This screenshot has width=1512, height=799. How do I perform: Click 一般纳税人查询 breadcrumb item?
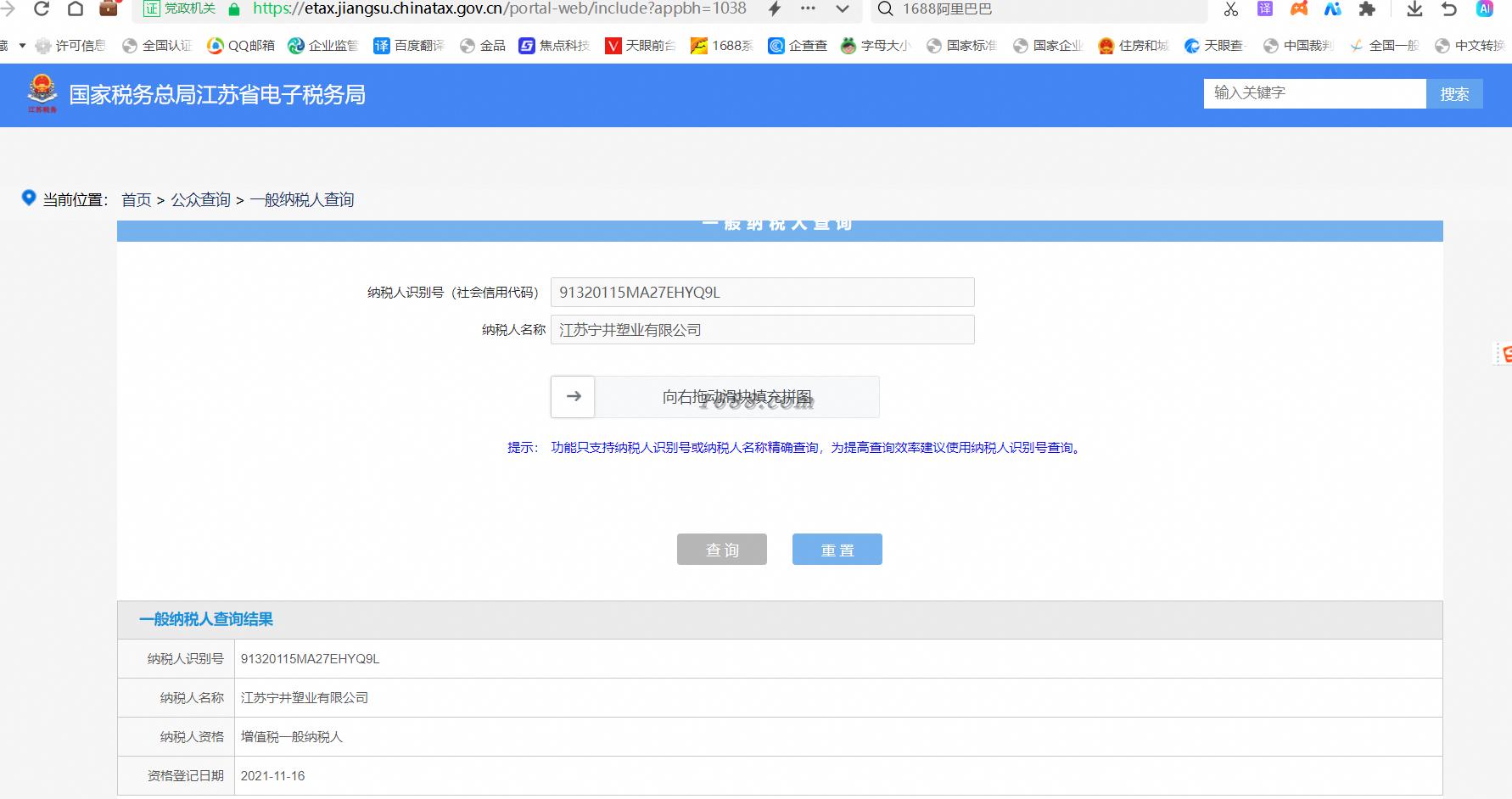pos(302,200)
